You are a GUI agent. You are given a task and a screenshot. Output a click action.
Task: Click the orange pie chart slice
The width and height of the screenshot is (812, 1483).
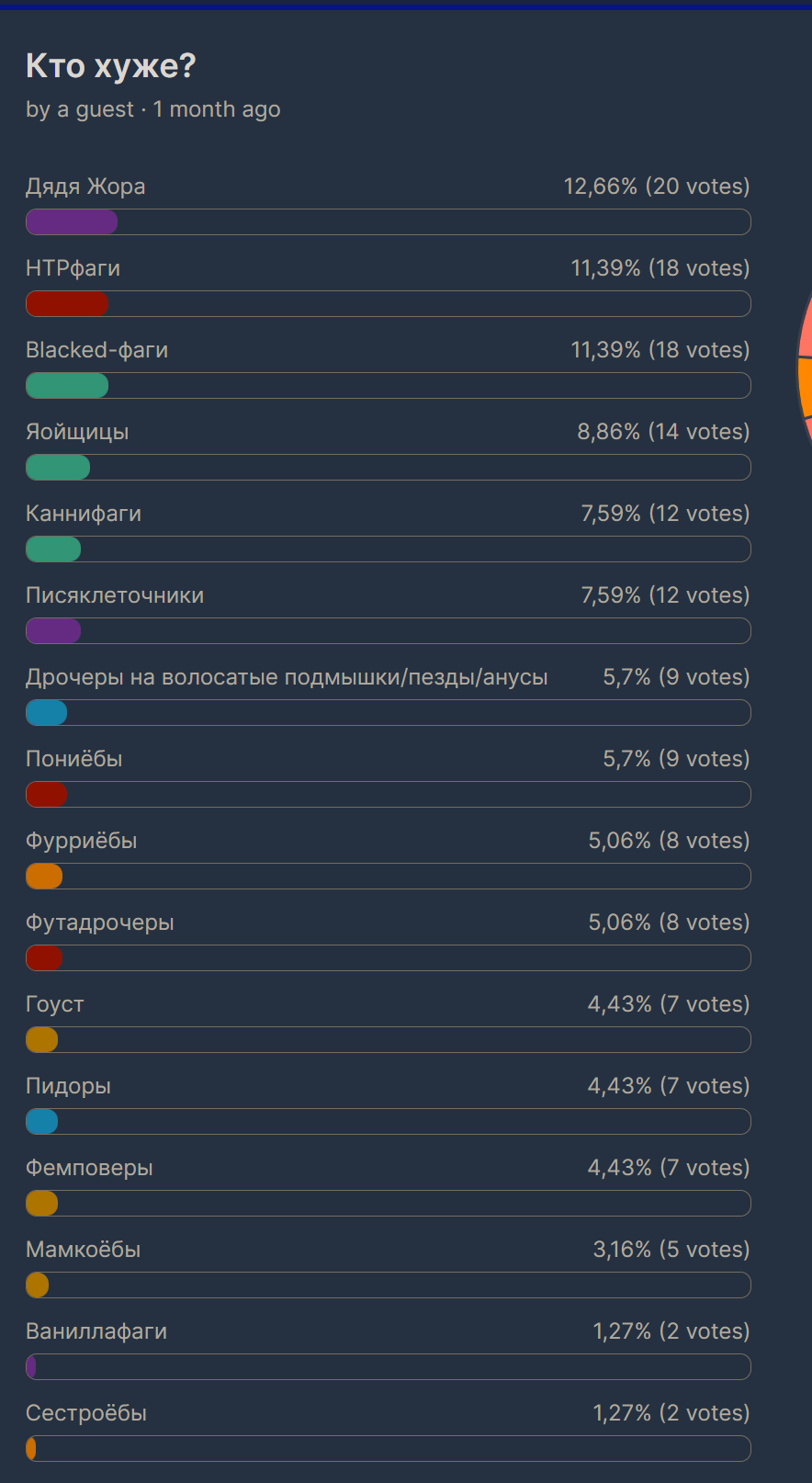coord(805,386)
